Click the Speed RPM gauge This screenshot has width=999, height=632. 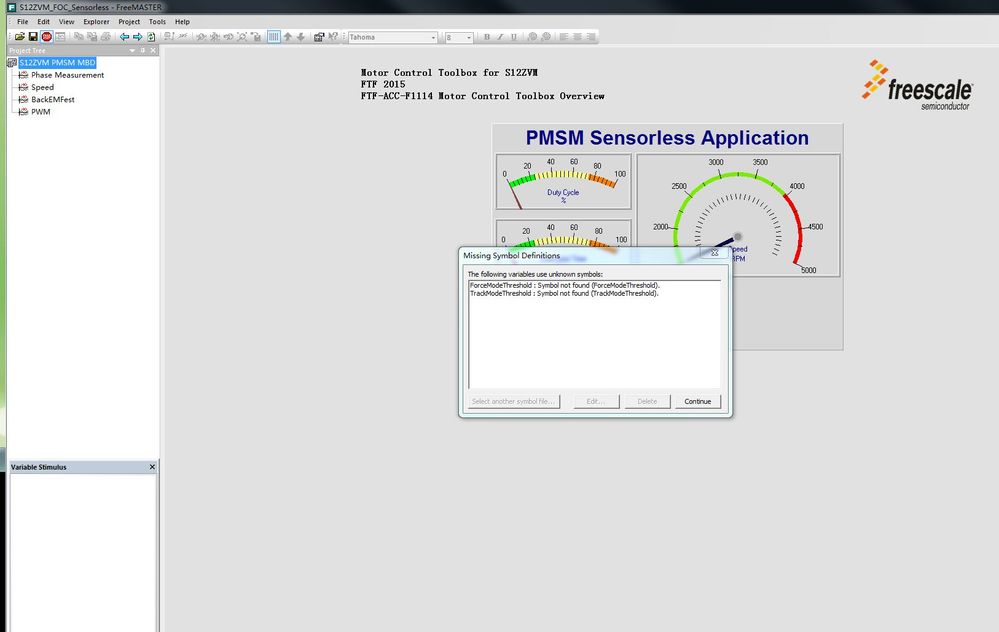(x=738, y=215)
